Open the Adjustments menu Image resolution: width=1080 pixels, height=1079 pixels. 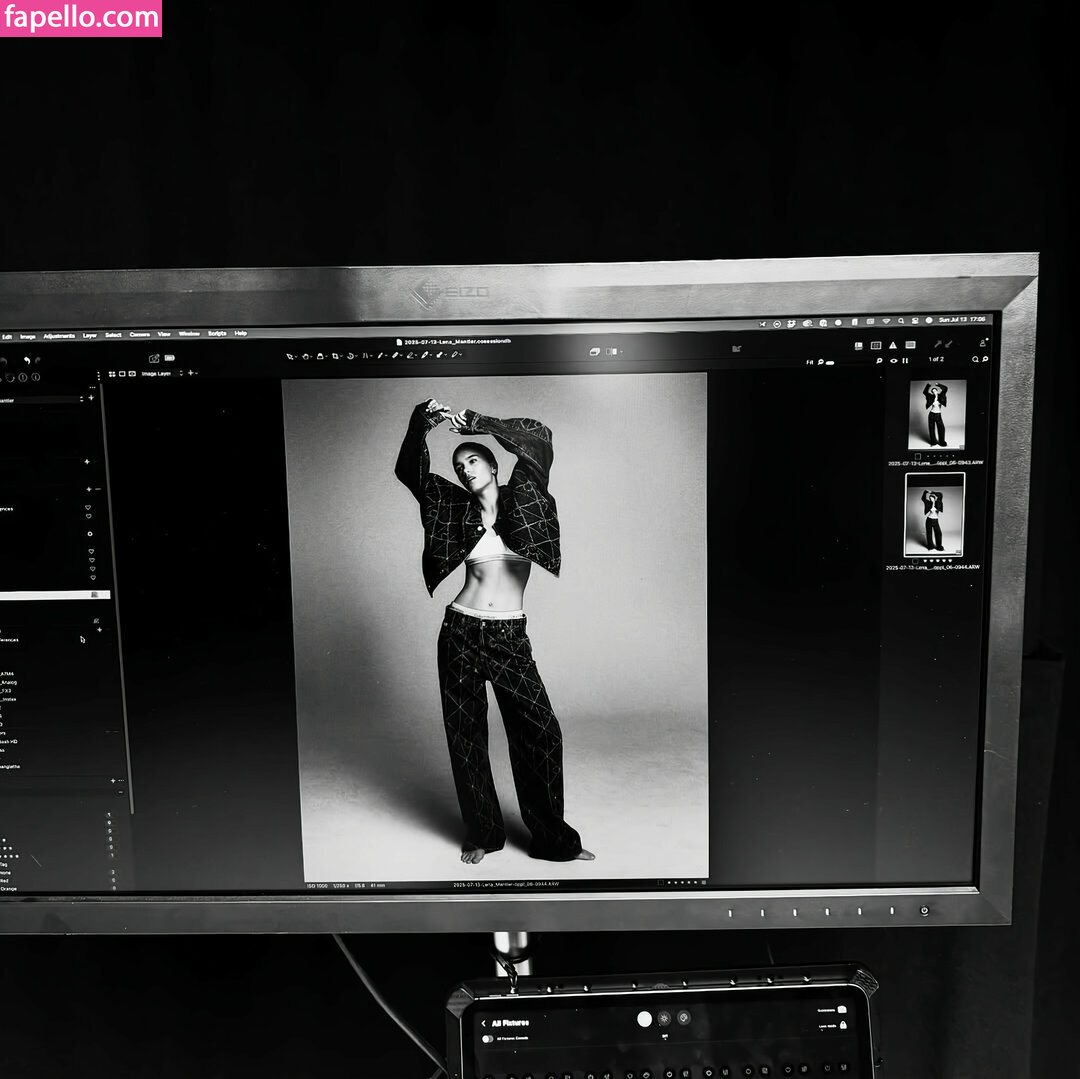(x=59, y=336)
